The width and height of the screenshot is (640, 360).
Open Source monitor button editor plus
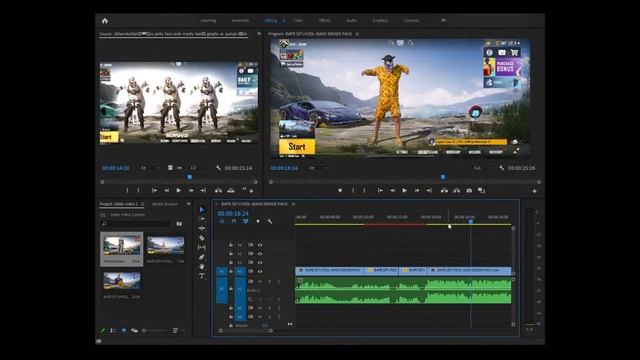pos(251,191)
